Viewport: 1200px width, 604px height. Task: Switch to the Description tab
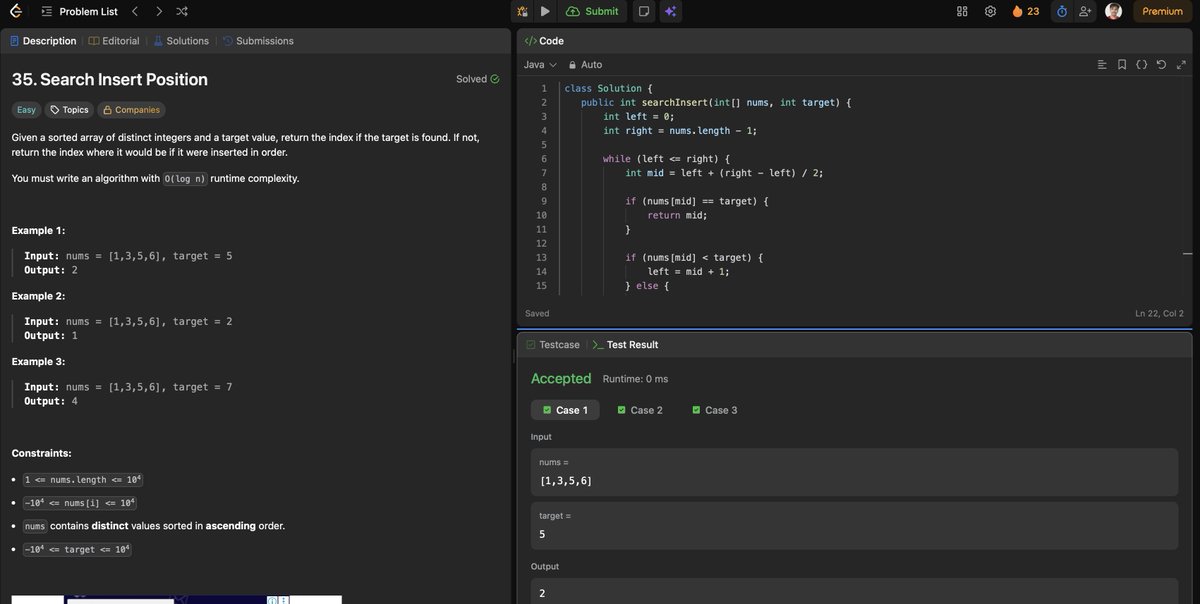(43, 41)
